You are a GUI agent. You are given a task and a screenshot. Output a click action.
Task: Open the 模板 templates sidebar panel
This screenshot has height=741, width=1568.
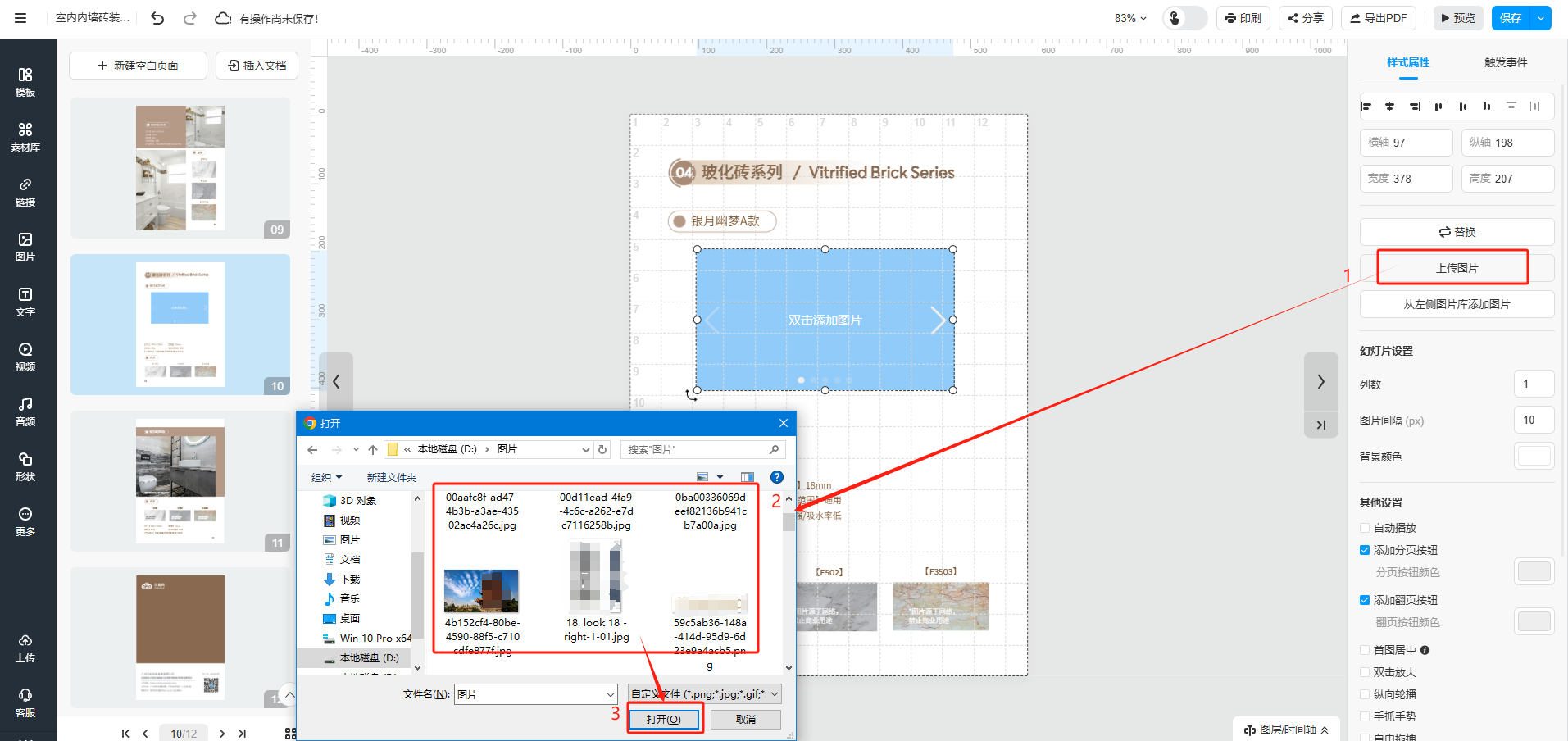point(25,82)
